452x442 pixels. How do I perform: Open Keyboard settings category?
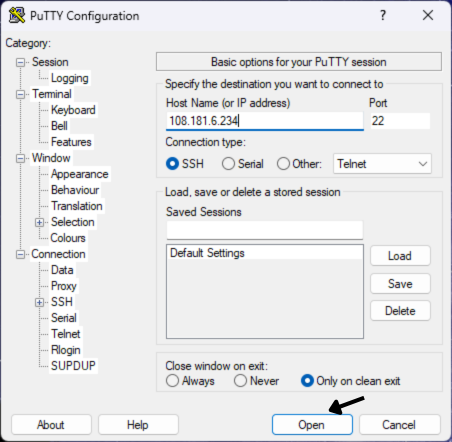pyautogui.click(x=73, y=110)
